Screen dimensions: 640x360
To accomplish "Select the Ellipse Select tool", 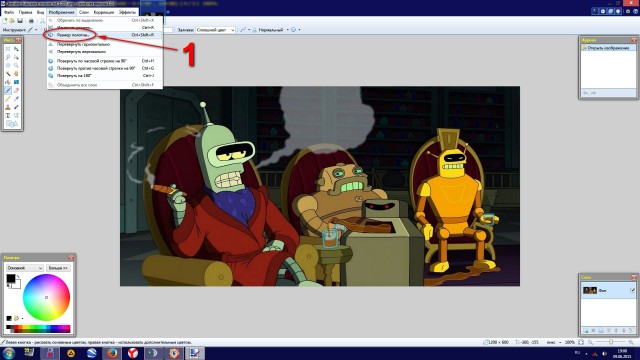I will [8, 65].
